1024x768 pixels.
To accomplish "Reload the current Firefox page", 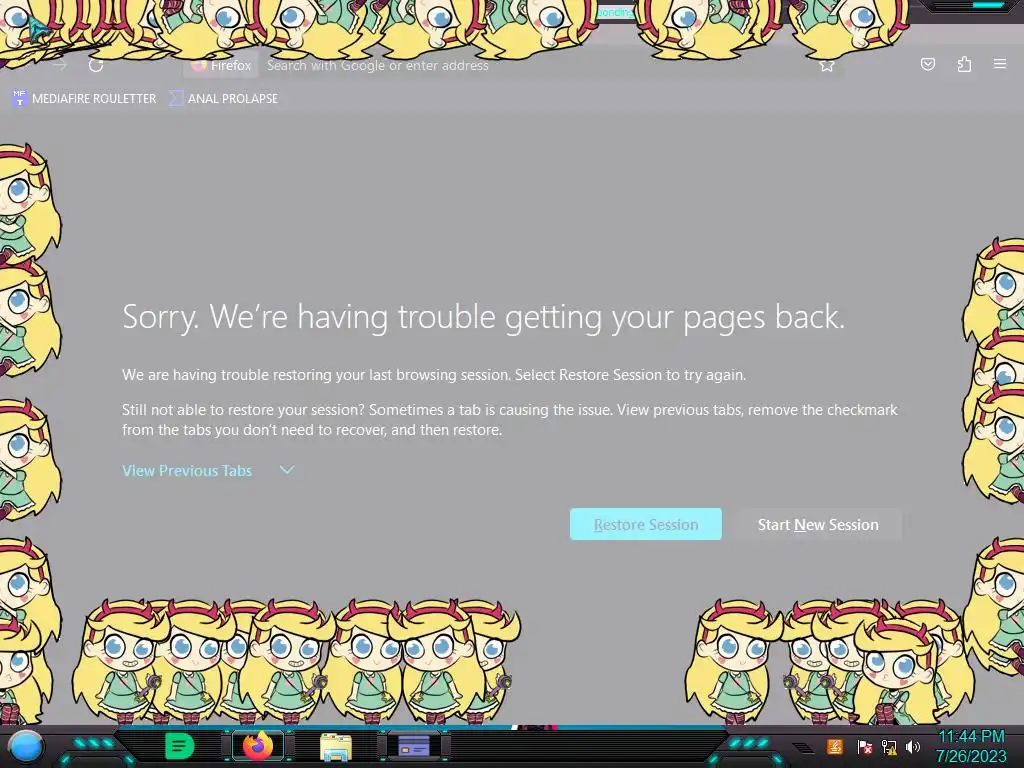I will coord(96,65).
